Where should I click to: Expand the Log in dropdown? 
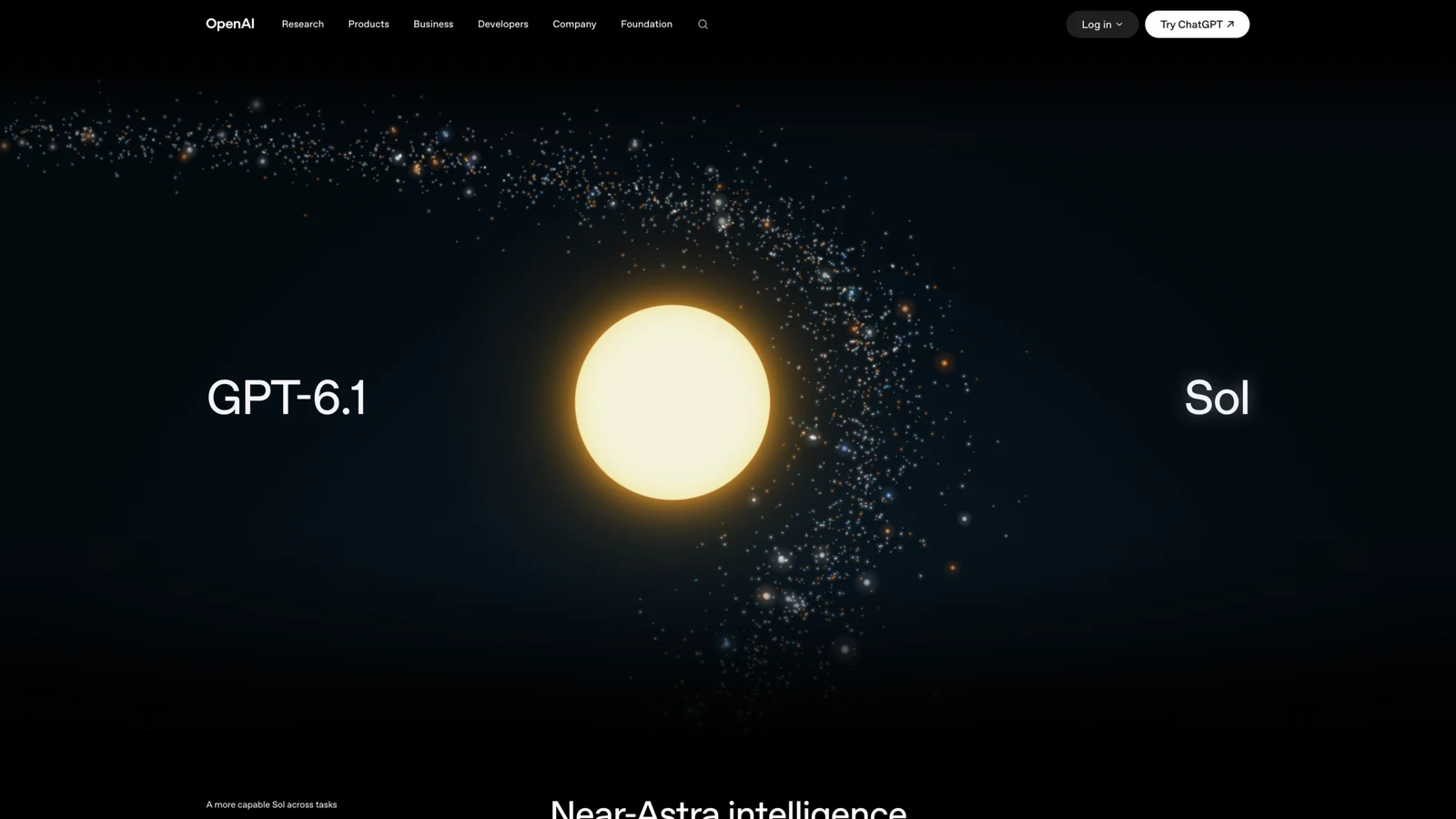click(1102, 25)
